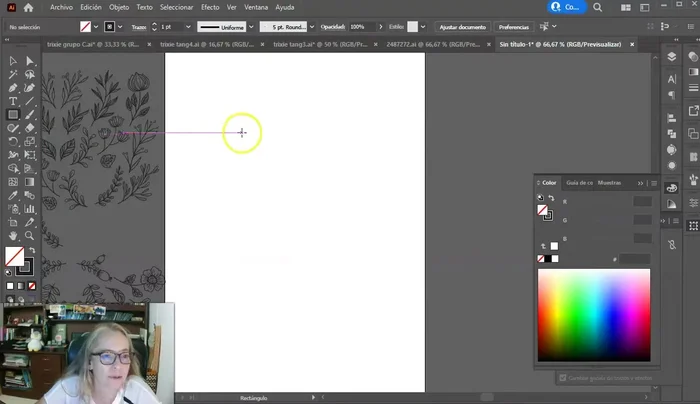Select the Pen tool

coord(13,88)
